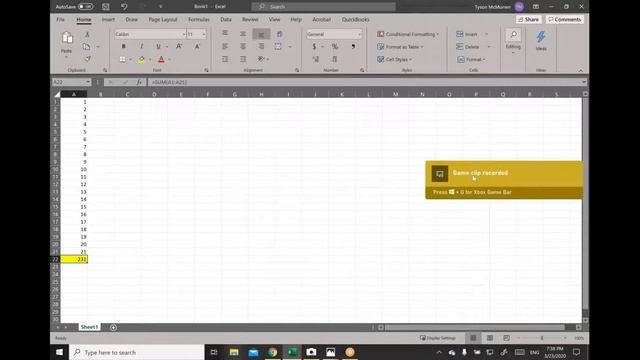This screenshot has width=640, height=360.
Task: Click the Borders icon
Action: tap(122, 59)
